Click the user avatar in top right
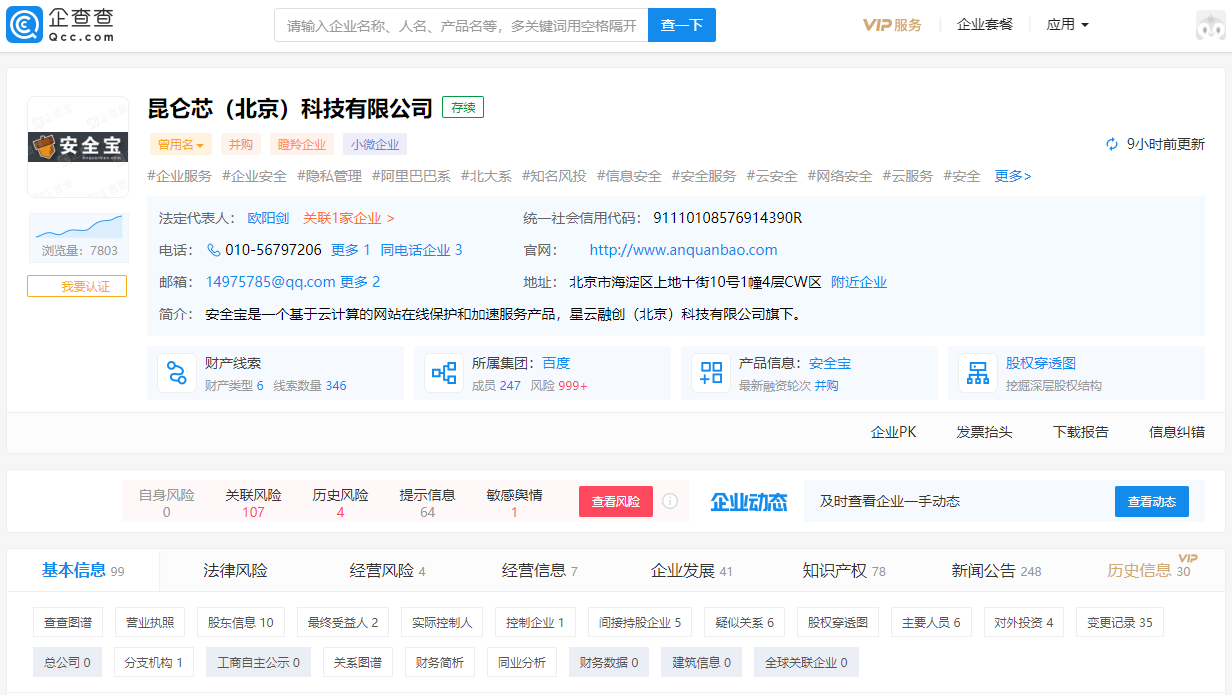This screenshot has width=1232, height=695. tap(1211, 26)
